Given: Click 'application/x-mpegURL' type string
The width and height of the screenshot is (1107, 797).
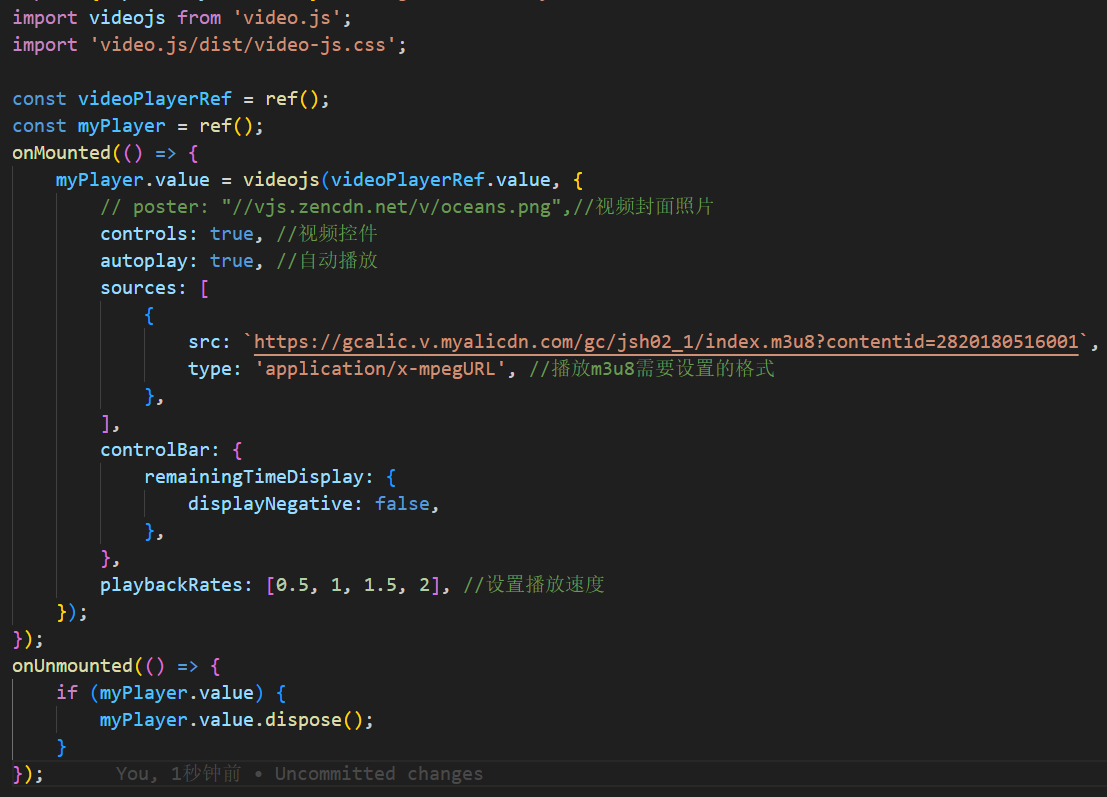Looking at the screenshot, I should pos(380,369).
